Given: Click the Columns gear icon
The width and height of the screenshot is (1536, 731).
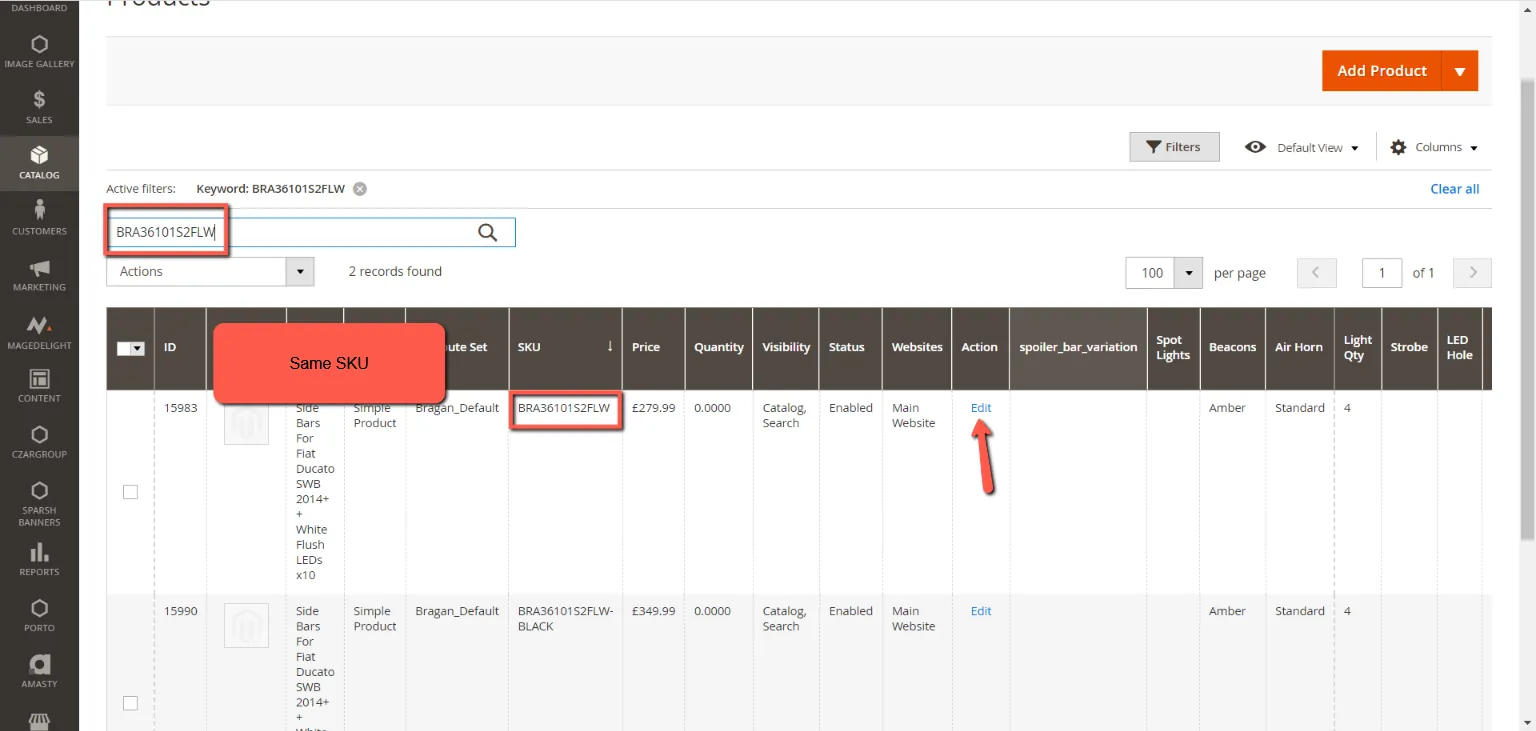Looking at the screenshot, I should 1398,147.
